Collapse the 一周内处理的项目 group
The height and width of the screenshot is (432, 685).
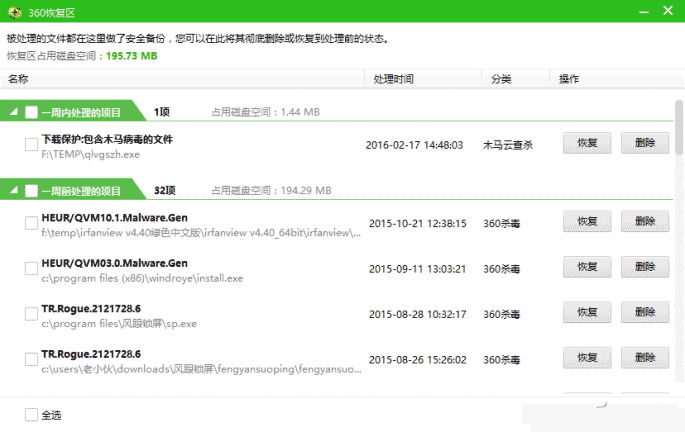coord(14,112)
